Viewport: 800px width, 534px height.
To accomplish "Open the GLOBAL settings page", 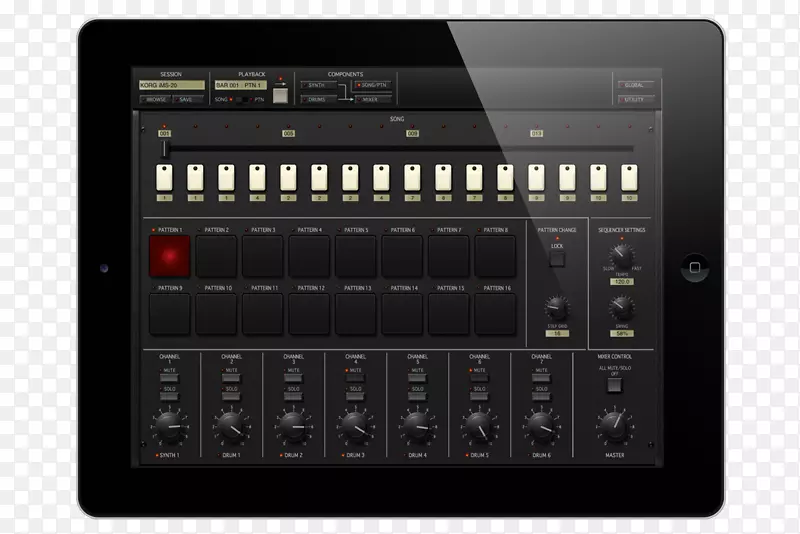I will pyautogui.click(x=636, y=85).
